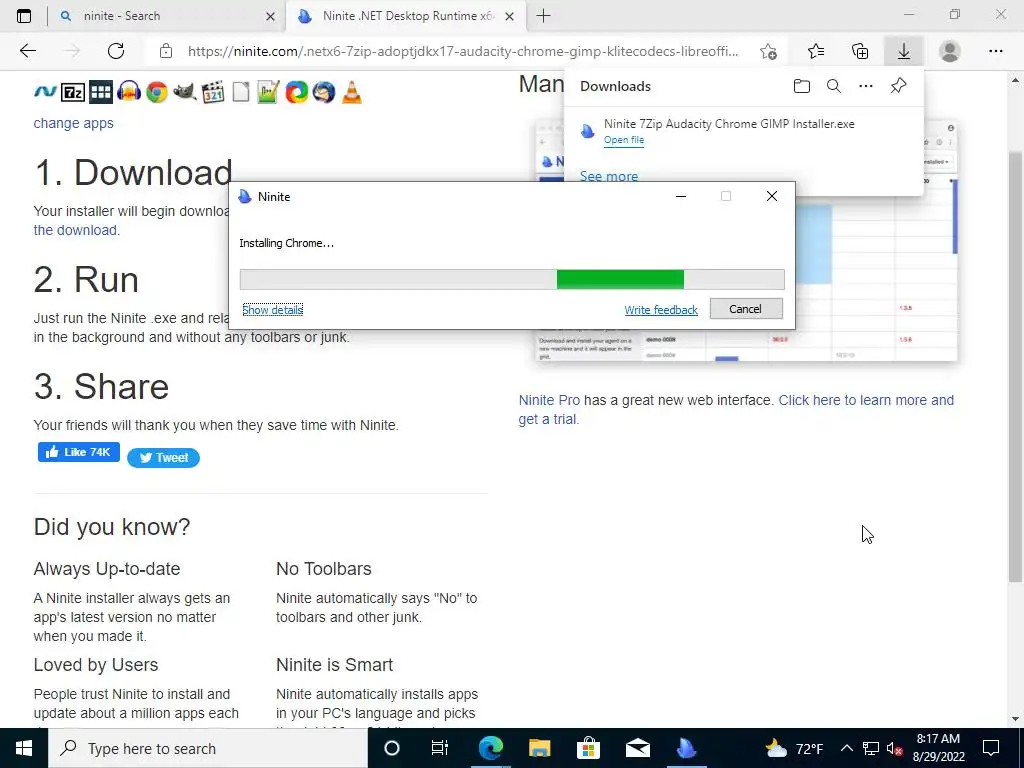
Task: Open File Explorer from taskbar
Action: [539, 748]
